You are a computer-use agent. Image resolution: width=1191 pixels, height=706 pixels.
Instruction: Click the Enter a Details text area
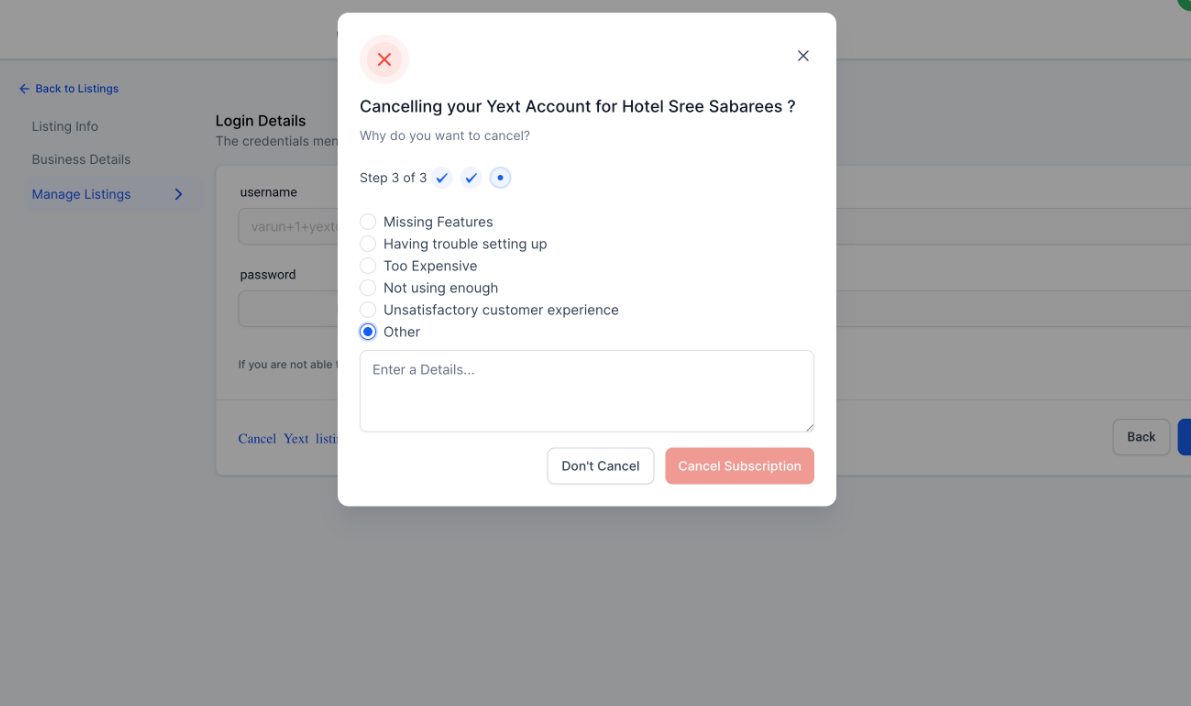click(586, 391)
